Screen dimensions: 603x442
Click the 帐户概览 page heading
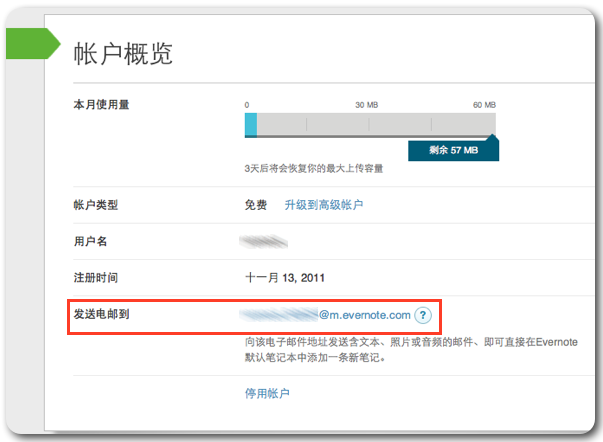[x=124, y=53]
